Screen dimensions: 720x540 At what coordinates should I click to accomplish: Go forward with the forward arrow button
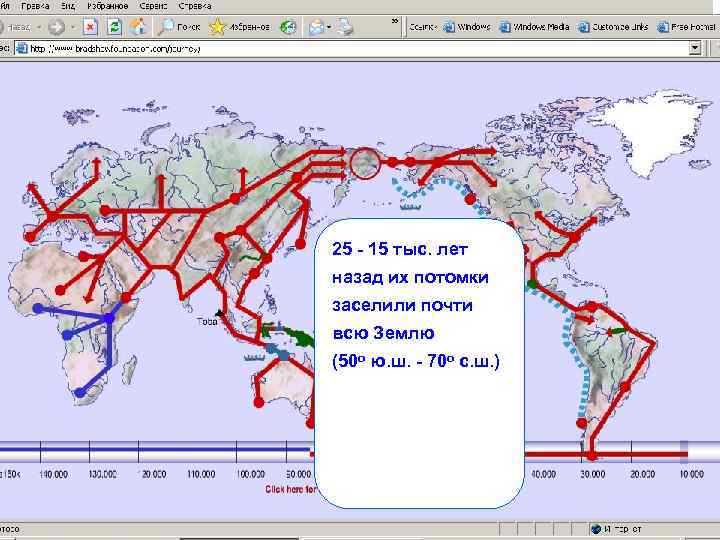[56, 27]
